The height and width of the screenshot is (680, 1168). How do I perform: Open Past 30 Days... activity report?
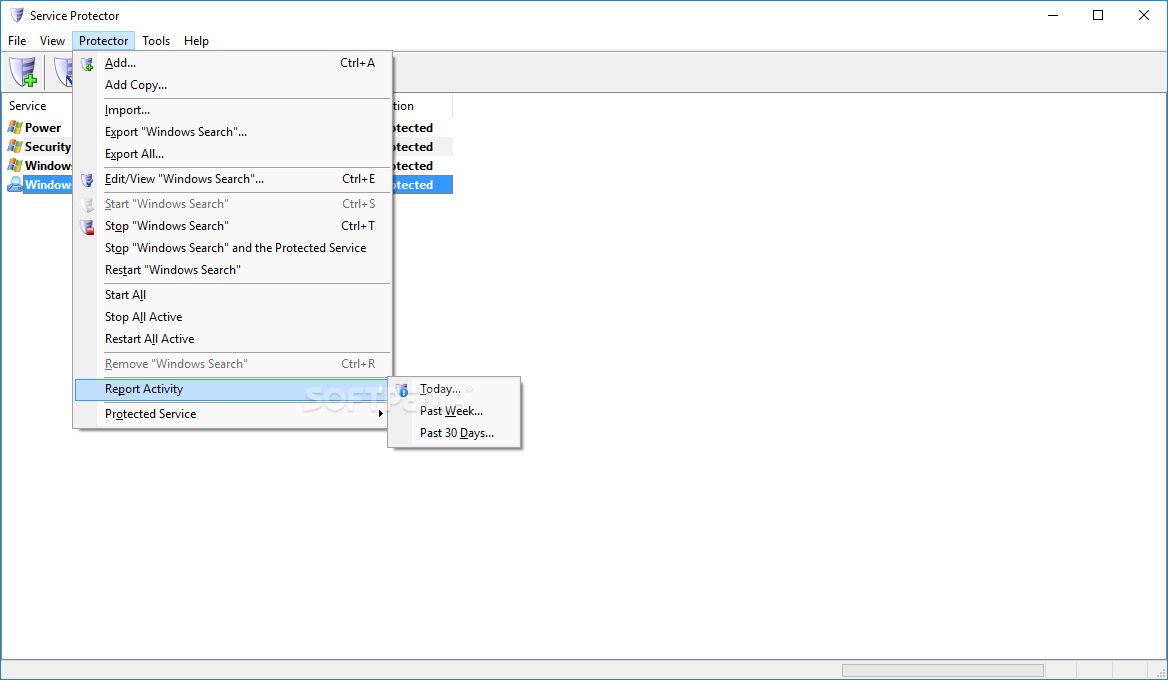tap(454, 433)
